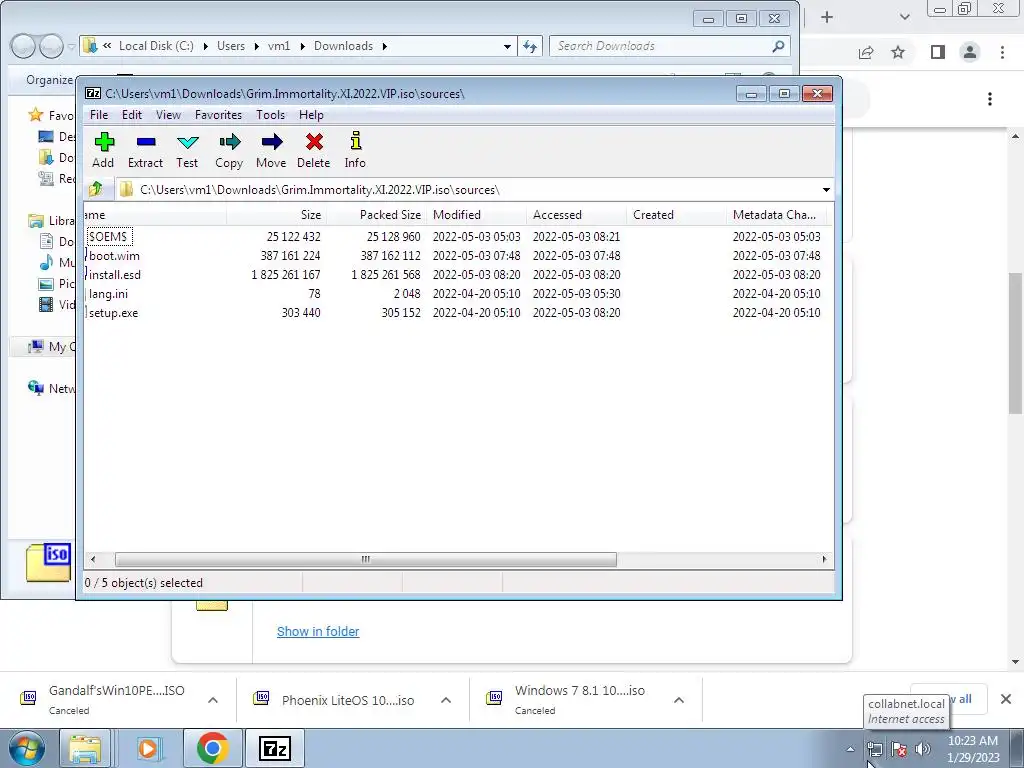The image size is (1024, 768).
Task: Open Organize menu in Explorer
Action: click(49, 80)
